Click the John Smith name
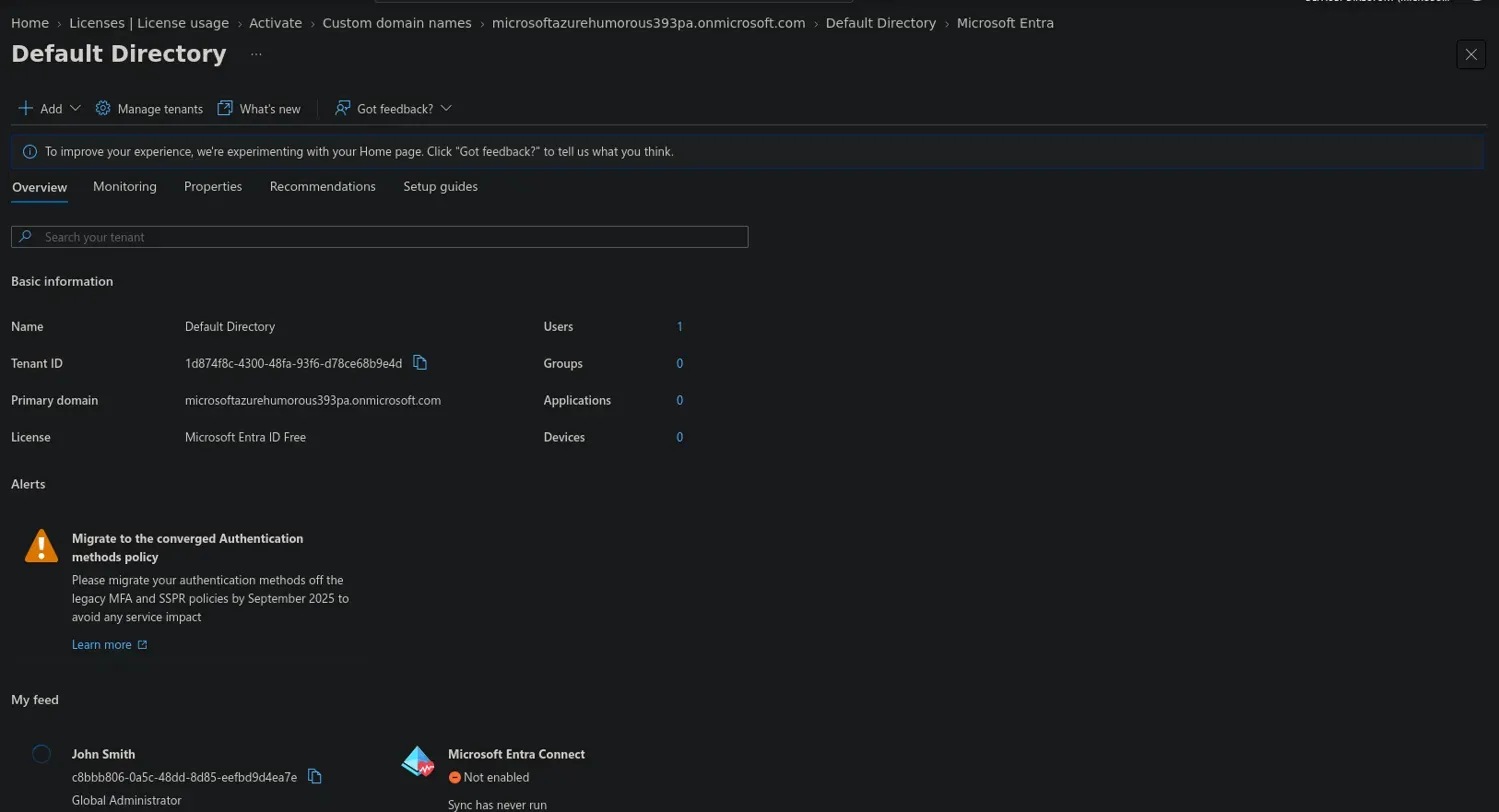The image size is (1499, 812). (103, 754)
